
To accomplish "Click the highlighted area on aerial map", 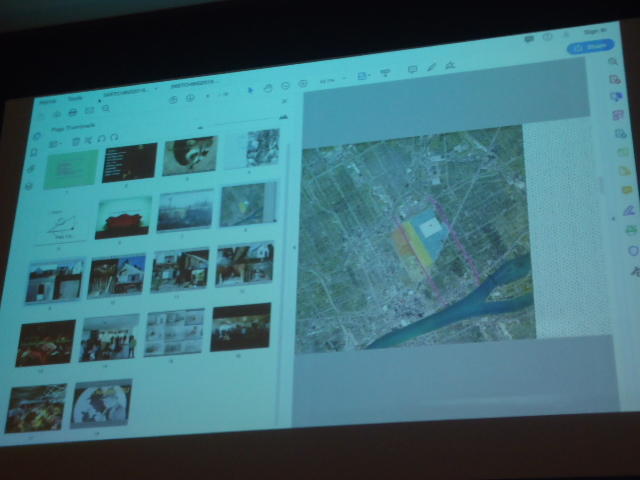I will tap(420, 237).
